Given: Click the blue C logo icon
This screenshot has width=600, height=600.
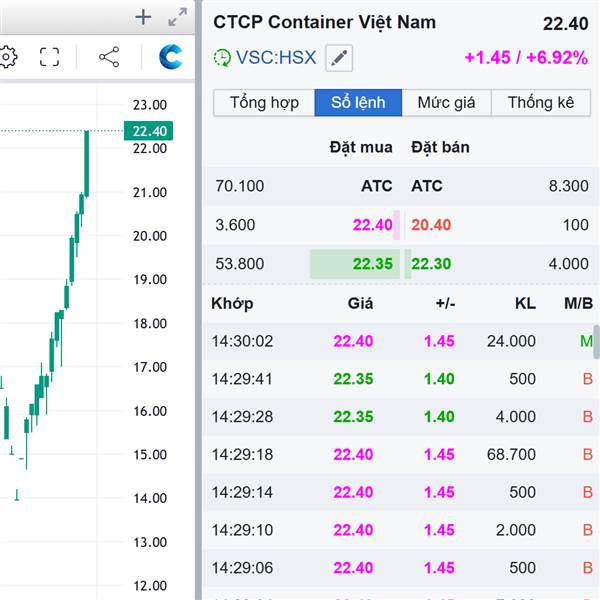Looking at the screenshot, I should point(170,57).
